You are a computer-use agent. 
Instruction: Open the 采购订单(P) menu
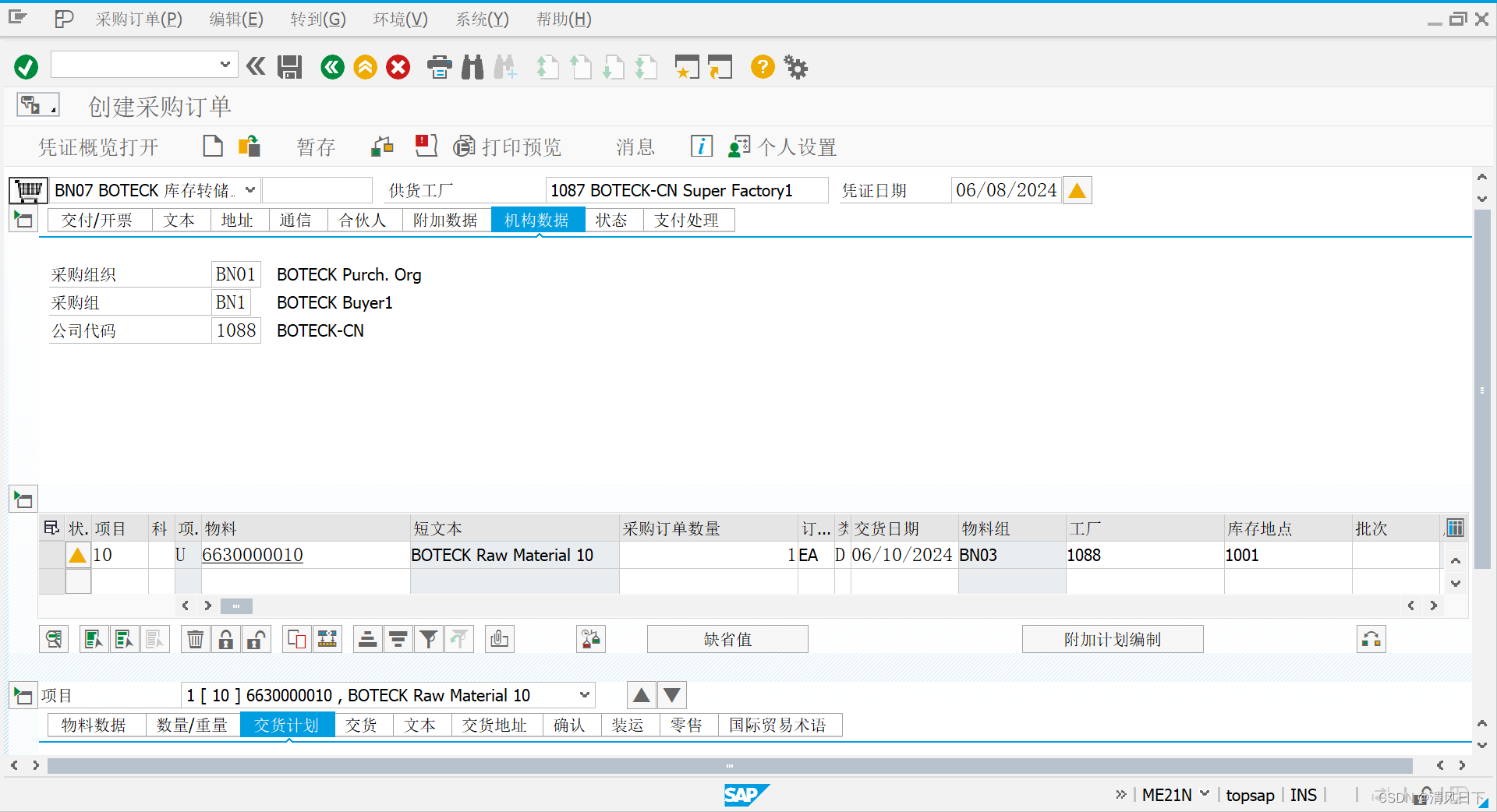pos(139,19)
